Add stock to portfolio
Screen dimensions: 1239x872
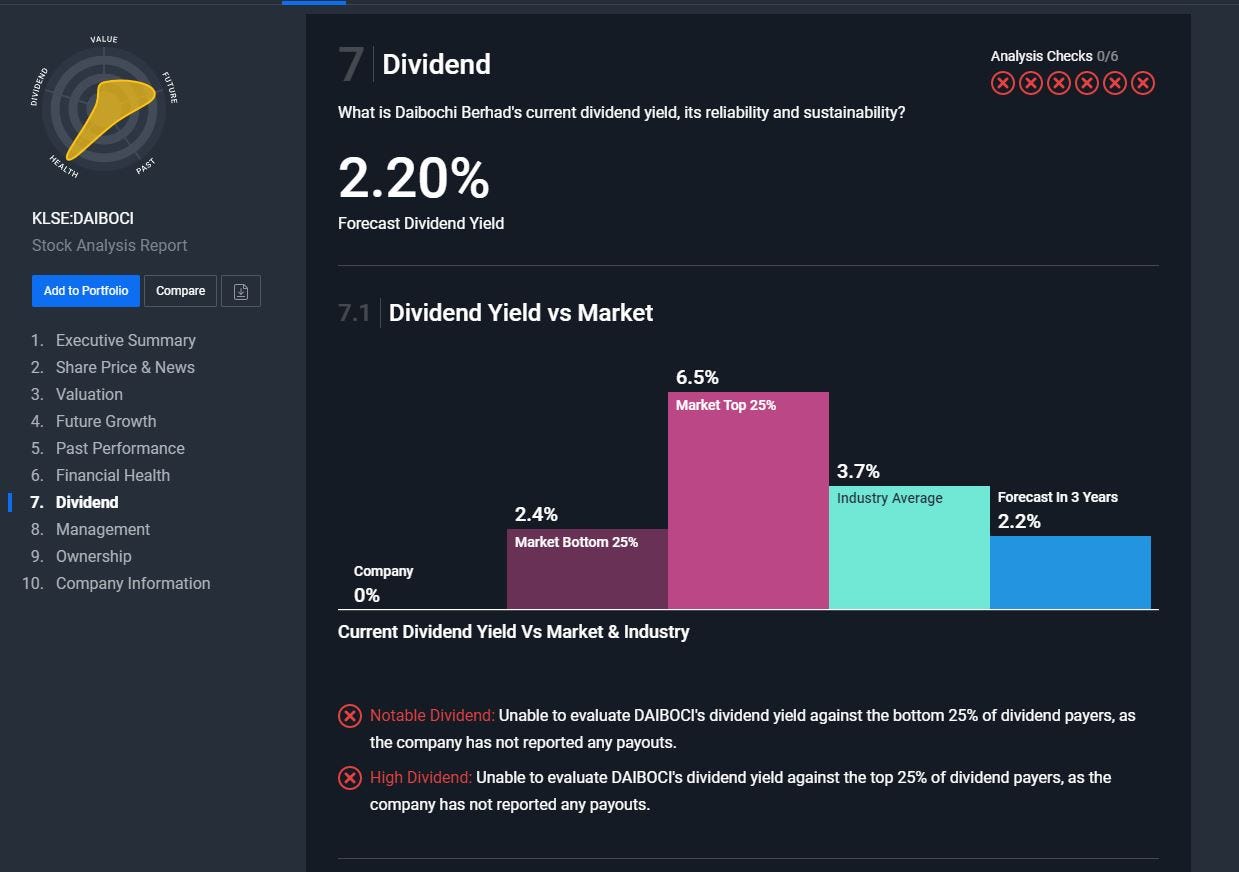click(x=86, y=291)
